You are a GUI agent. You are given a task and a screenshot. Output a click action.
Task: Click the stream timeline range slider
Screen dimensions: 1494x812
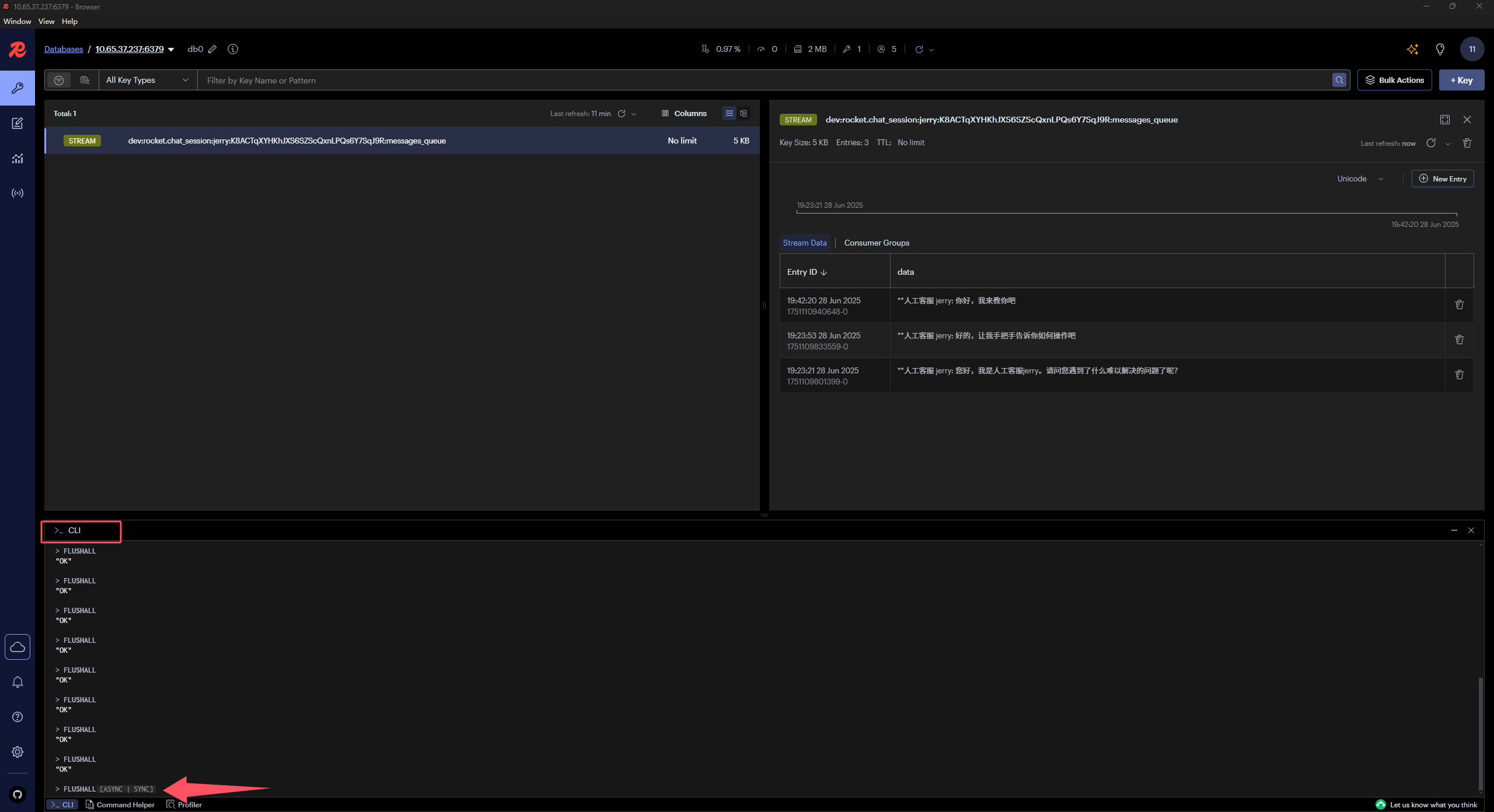[x=1126, y=213]
